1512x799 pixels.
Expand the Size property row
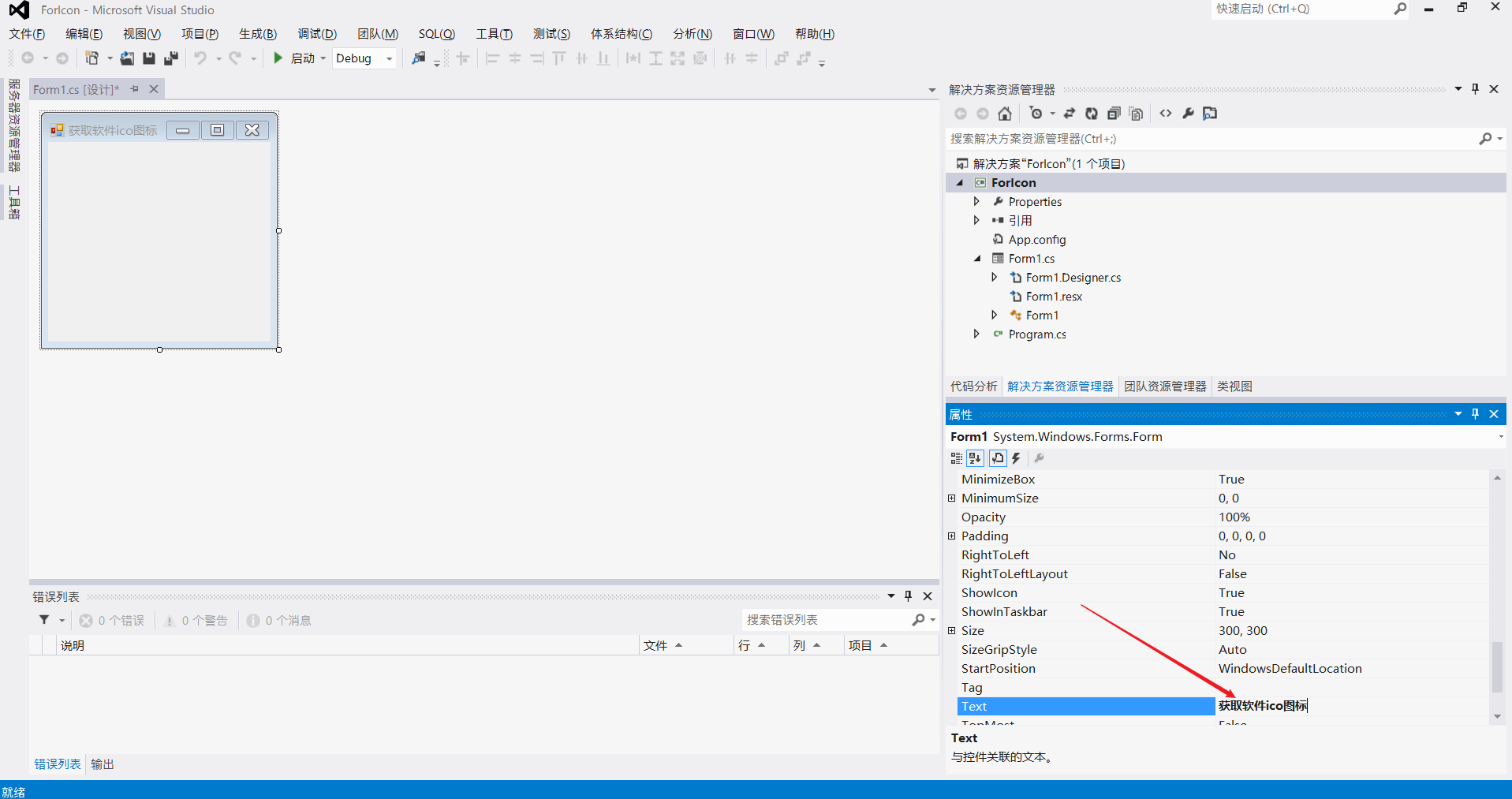pos(952,631)
